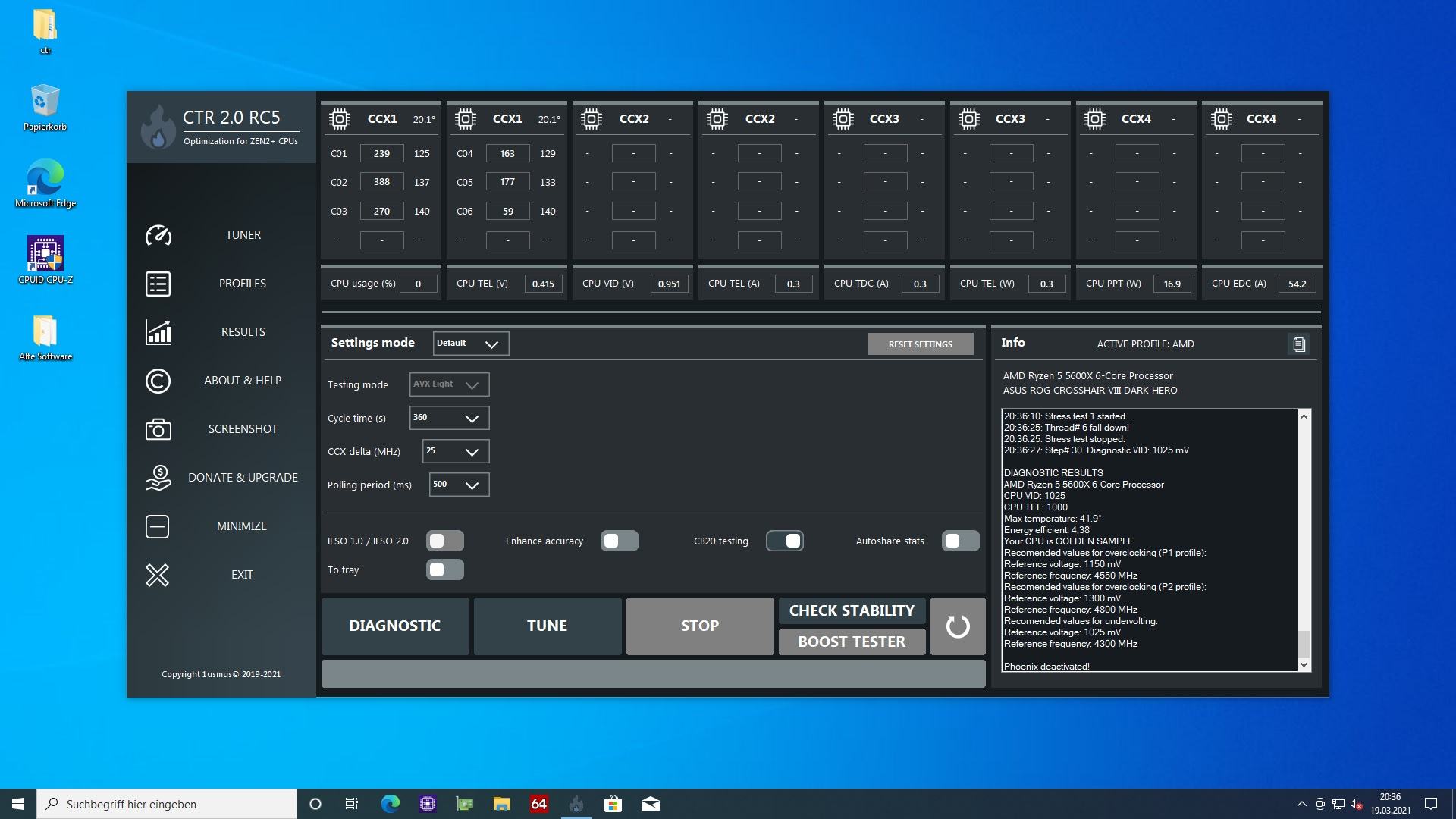This screenshot has width=1456, height=819.
Task: Click the RESET SETTINGS button
Action: (x=920, y=344)
